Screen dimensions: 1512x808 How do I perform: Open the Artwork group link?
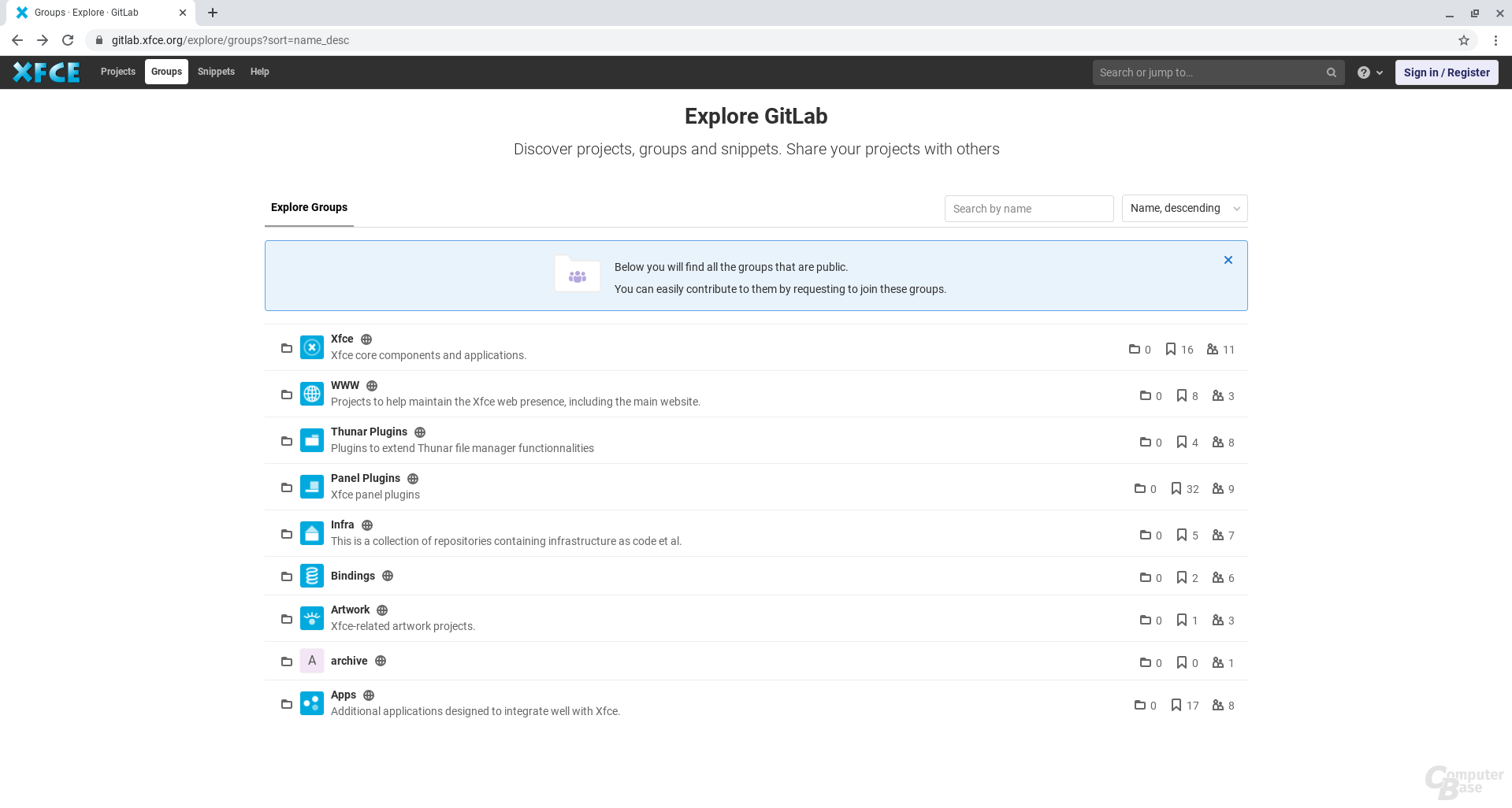(x=351, y=610)
